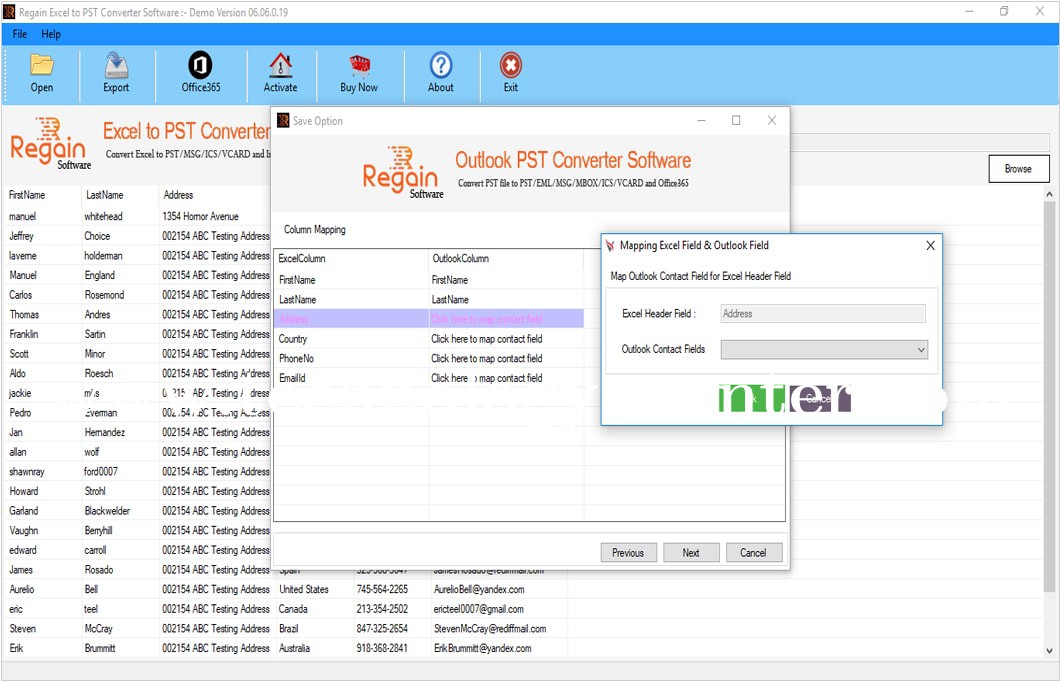
Task: Click scroll up arrow of main grid
Action: 1049,194
